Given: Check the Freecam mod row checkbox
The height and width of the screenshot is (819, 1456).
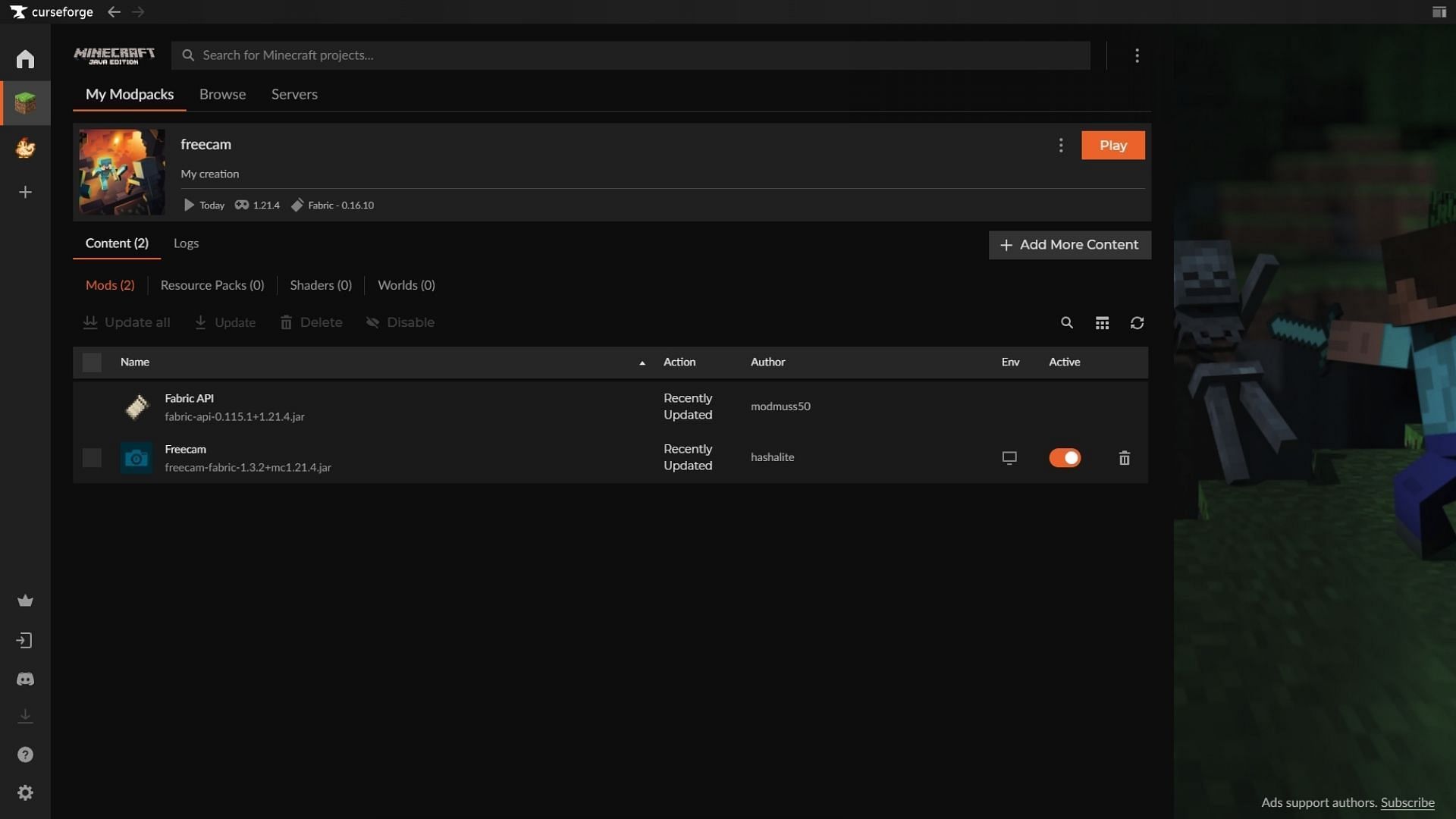Looking at the screenshot, I should pos(92,458).
